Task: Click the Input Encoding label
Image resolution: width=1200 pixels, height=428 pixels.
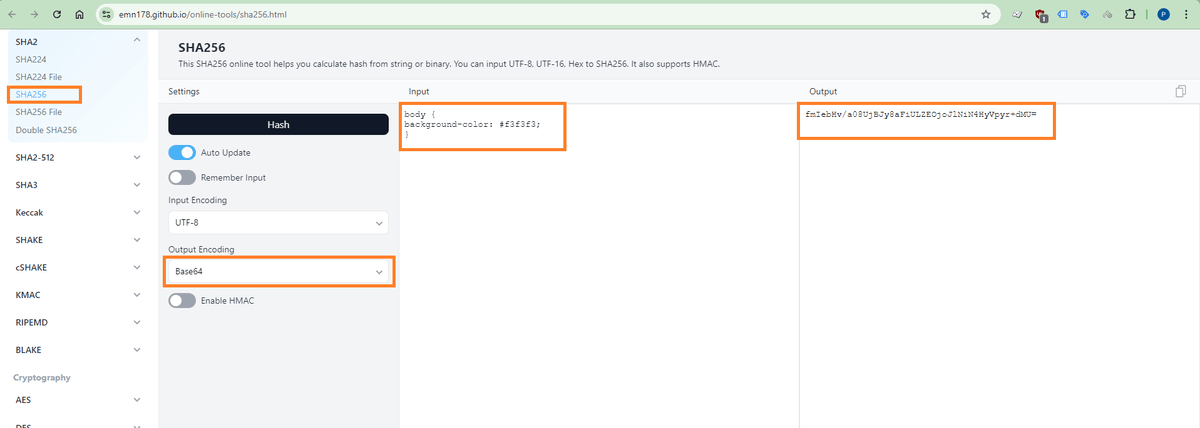Action: [197, 200]
